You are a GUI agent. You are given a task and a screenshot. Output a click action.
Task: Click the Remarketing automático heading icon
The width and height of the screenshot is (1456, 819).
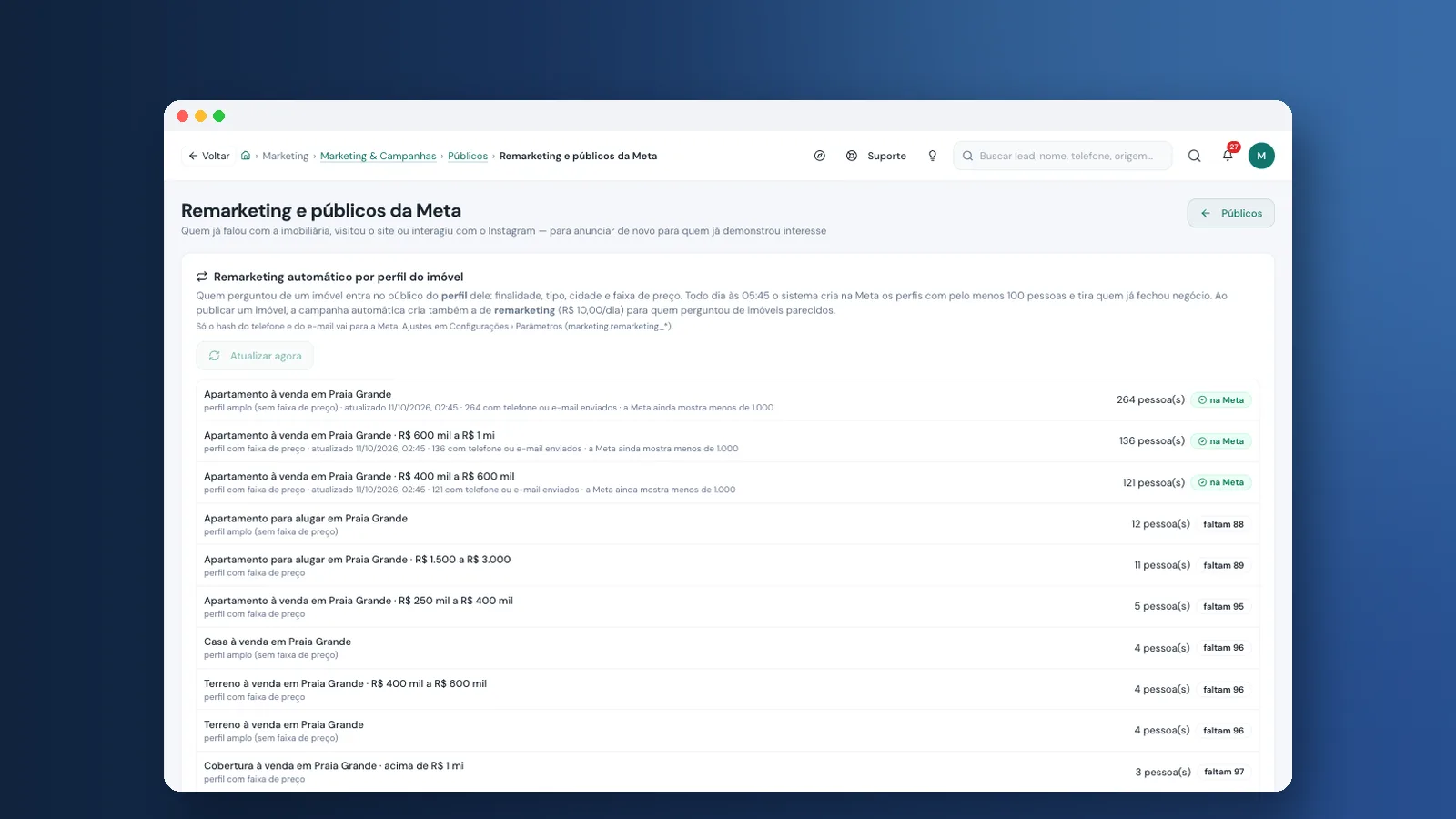tap(202, 277)
